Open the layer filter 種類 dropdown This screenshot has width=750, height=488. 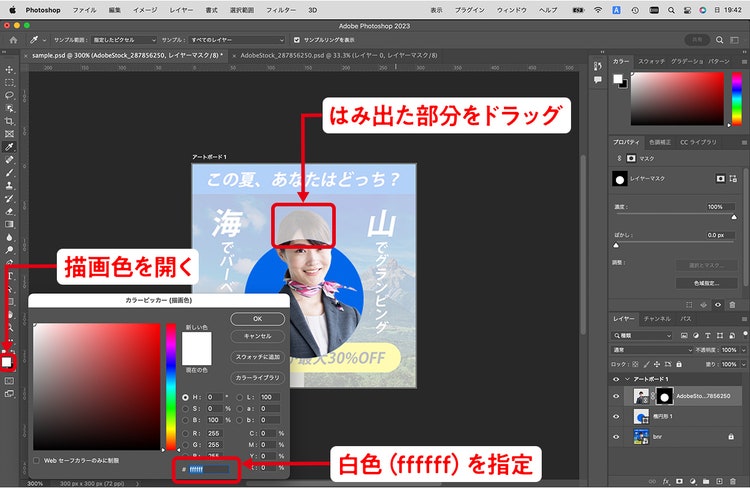[x=642, y=336]
